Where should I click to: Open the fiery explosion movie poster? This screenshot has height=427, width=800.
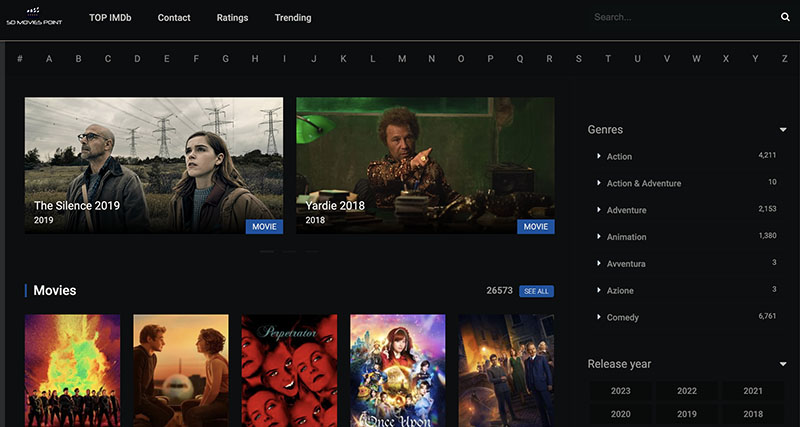(72, 370)
